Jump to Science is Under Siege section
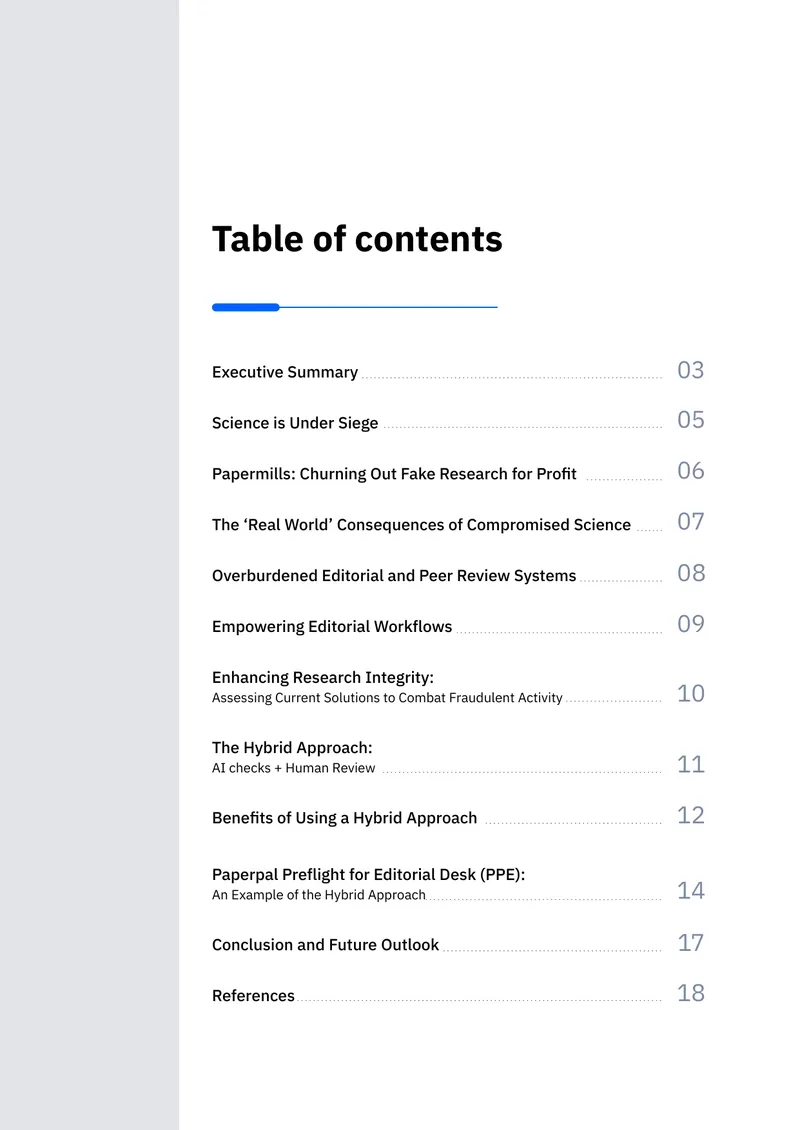Screen dimensions: 800x1130 point(295,423)
